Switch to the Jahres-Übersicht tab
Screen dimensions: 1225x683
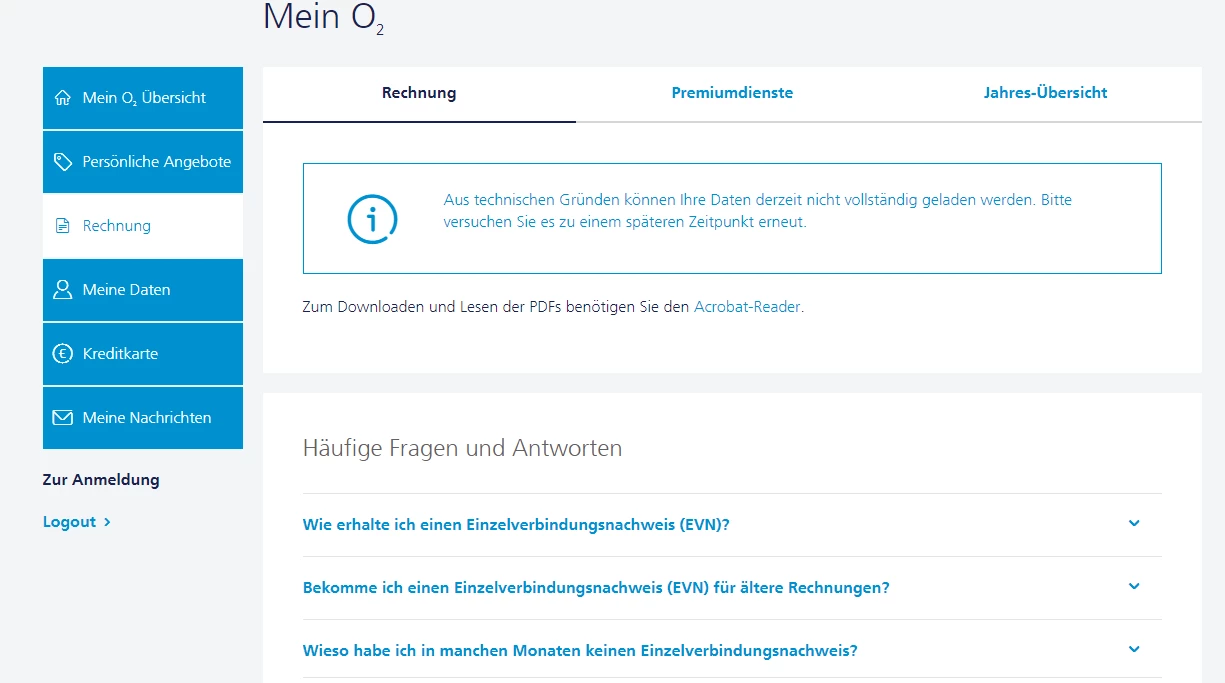click(x=1045, y=93)
